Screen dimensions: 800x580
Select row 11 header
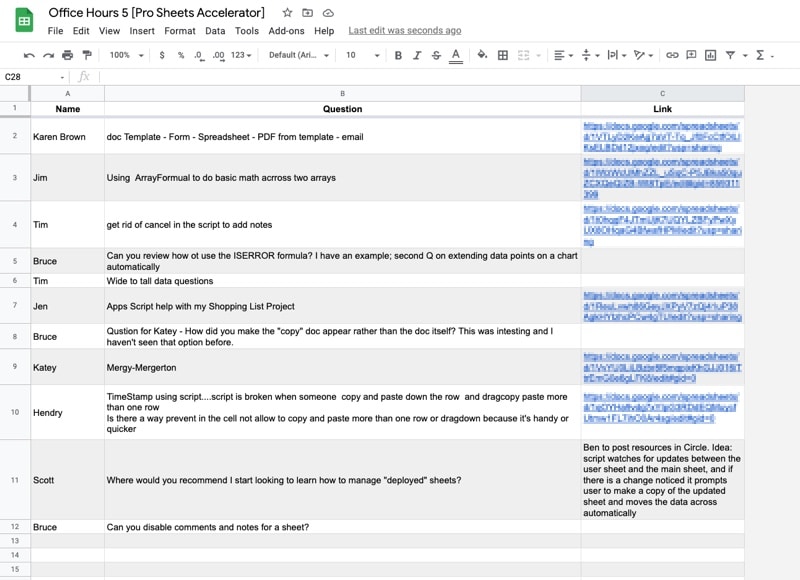15,480
